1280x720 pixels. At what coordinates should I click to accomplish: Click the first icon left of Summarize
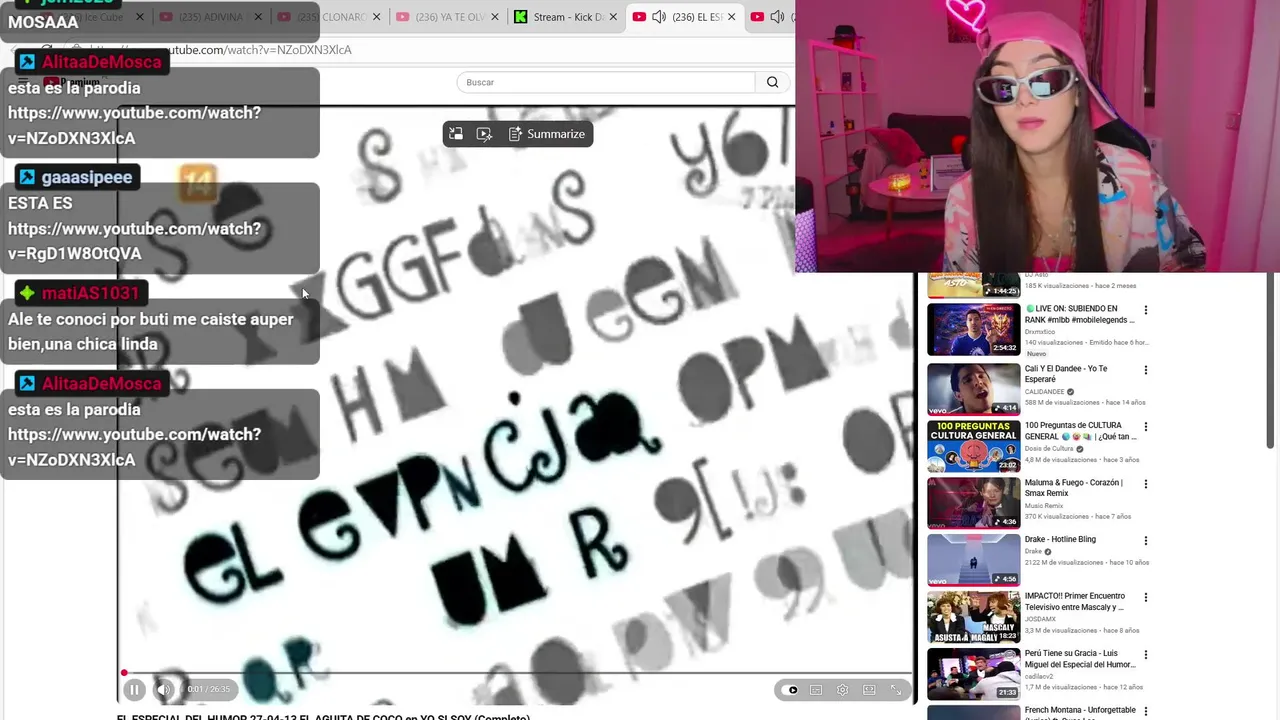pyautogui.click(x=456, y=134)
